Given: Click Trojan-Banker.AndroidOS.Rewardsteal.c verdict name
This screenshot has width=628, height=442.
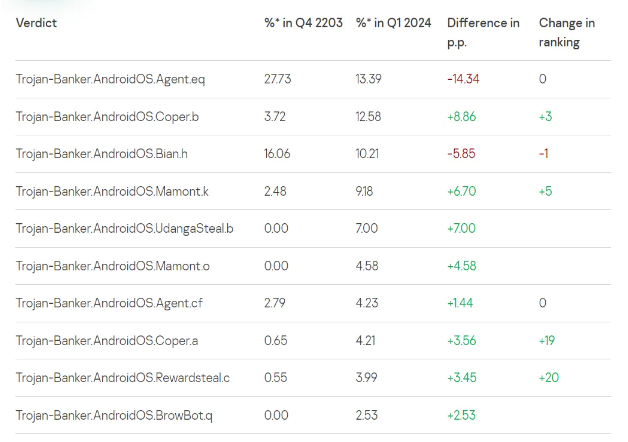Looking at the screenshot, I should coord(123,378).
